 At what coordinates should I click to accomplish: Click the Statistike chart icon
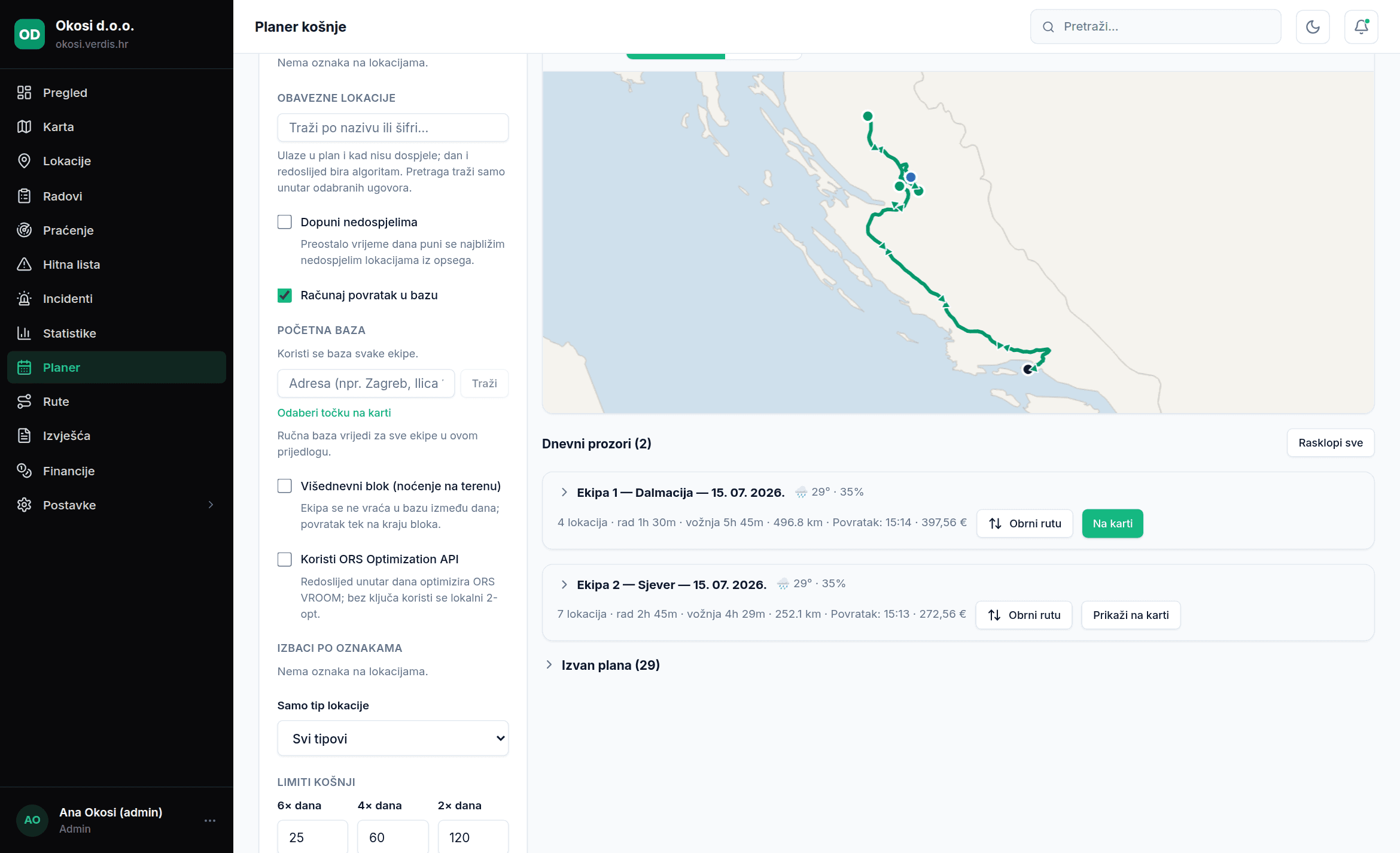click(24, 333)
